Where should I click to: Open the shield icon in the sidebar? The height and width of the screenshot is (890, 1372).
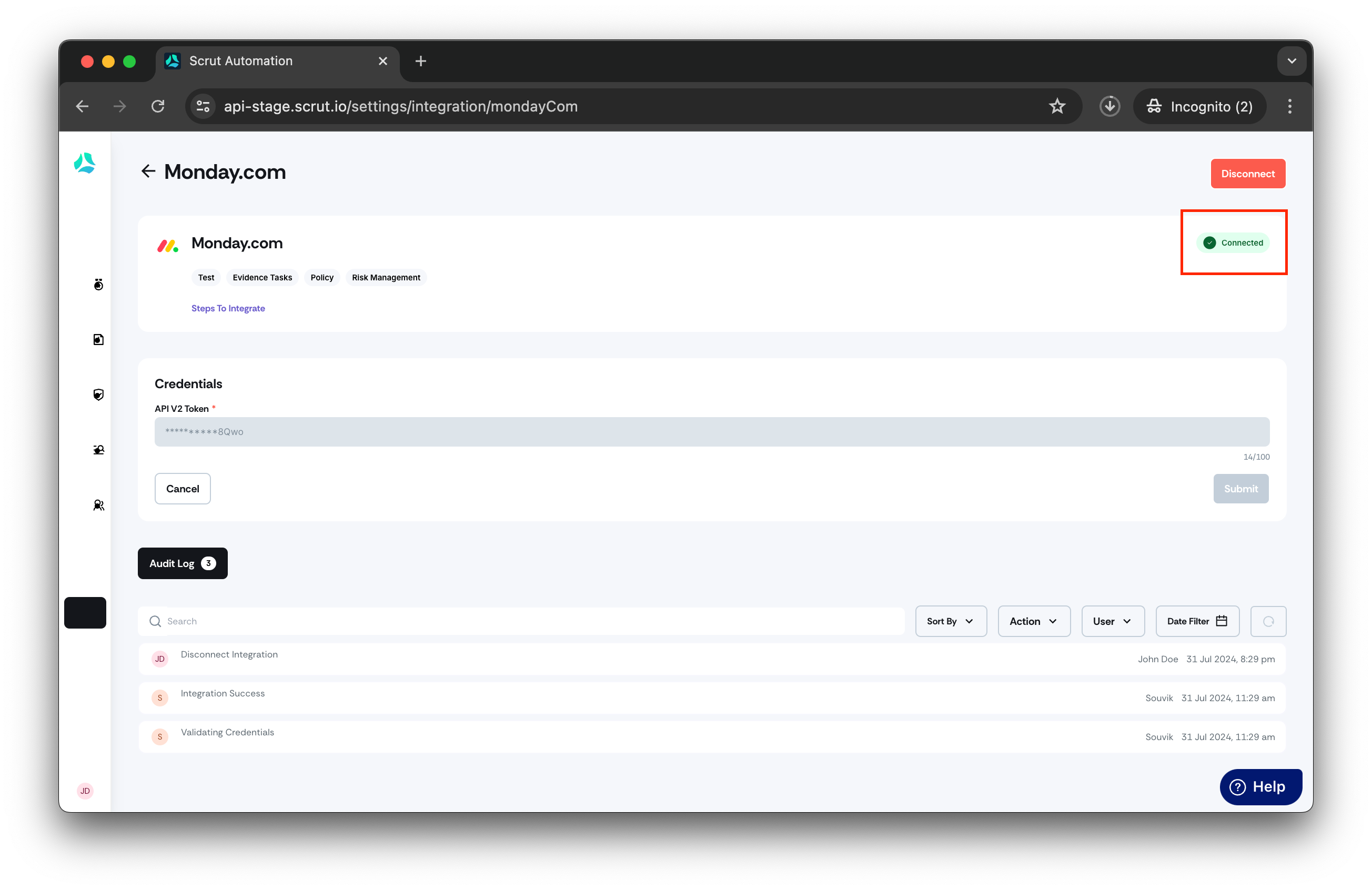(x=98, y=395)
